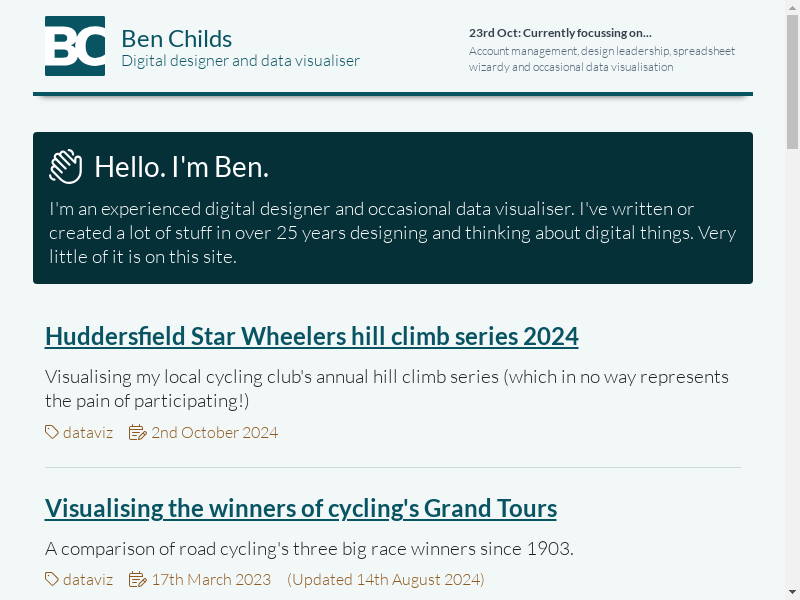Click the "Digital designer and data visualiser" tagline

pos(240,61)
